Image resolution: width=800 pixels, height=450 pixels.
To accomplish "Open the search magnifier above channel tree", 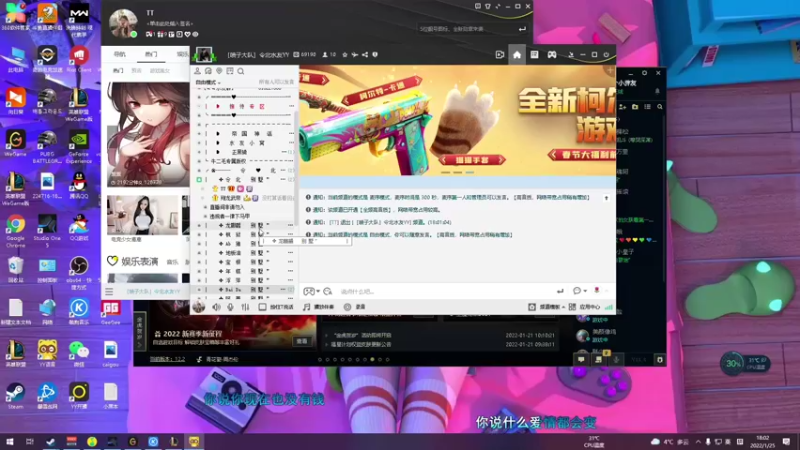I will (x=241, y=71).
